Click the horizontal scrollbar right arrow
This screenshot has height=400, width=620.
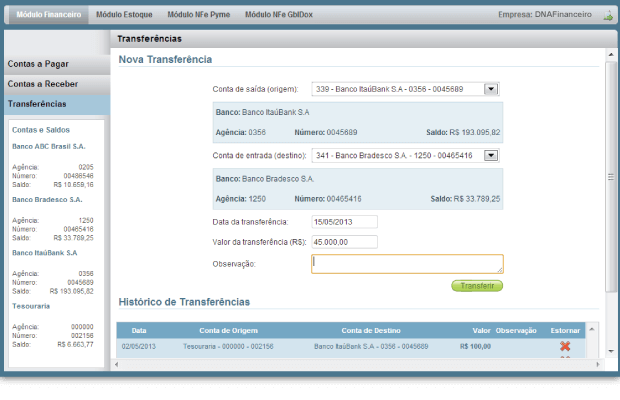[598, 364]
